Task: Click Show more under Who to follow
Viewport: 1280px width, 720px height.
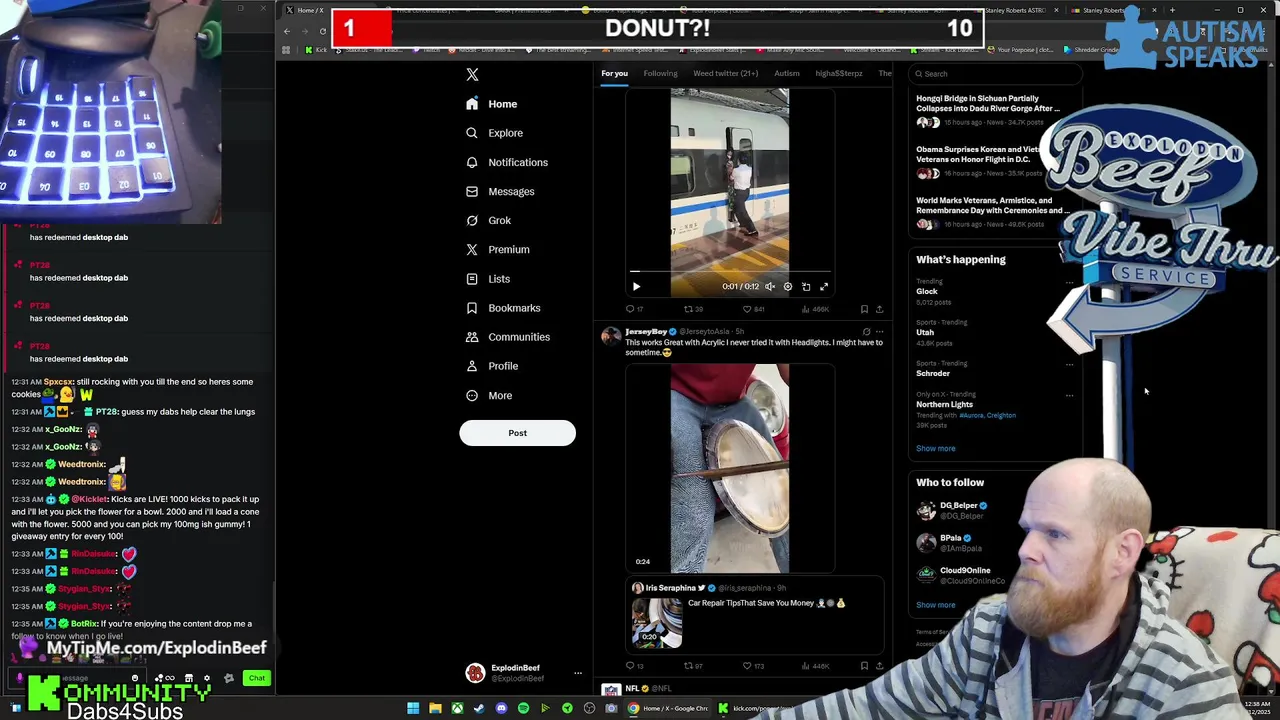Action: pyautogui.click(x=935, y=605)
